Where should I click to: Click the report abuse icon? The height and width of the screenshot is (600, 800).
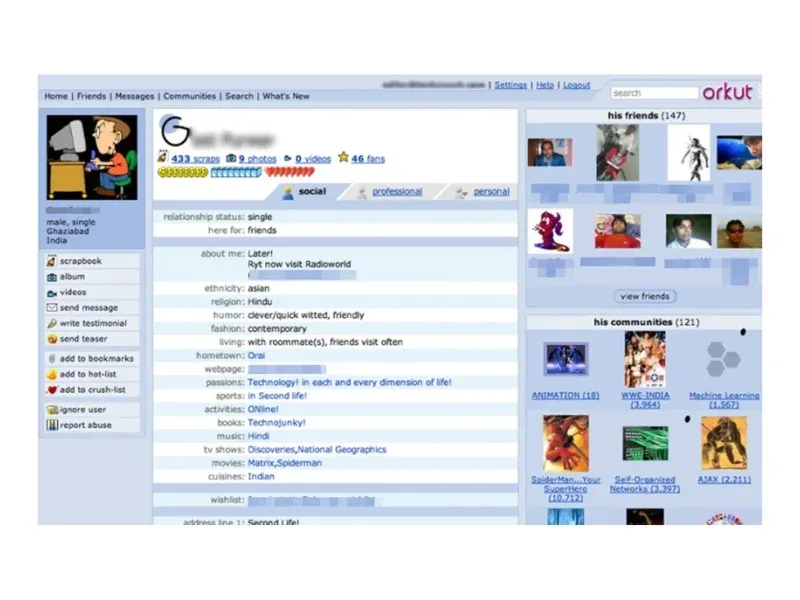click(x=52, y=425)
